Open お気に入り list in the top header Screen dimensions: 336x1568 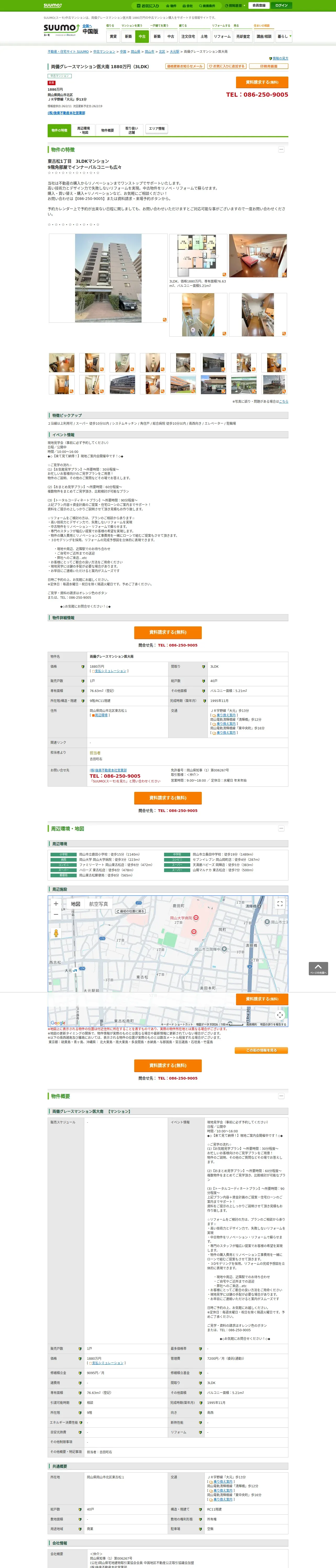click(148, 5)
